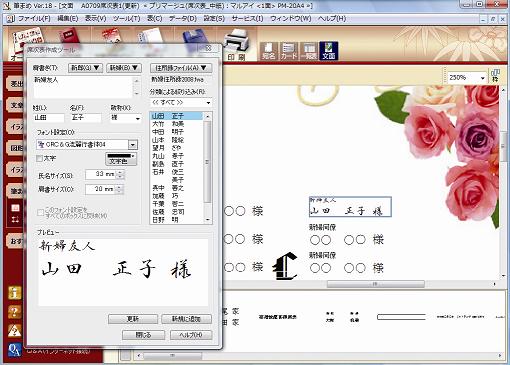This screenshot has height=365, width=510.
Task: Open the ツール(T) menu
Action: pos(126,19)
